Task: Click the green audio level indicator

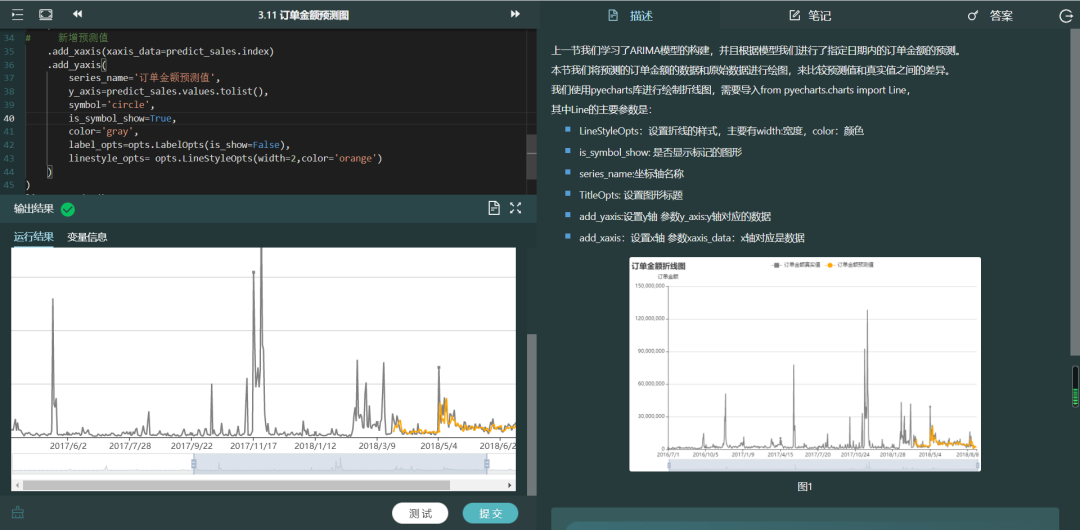Action: (x=1075, y=387)
